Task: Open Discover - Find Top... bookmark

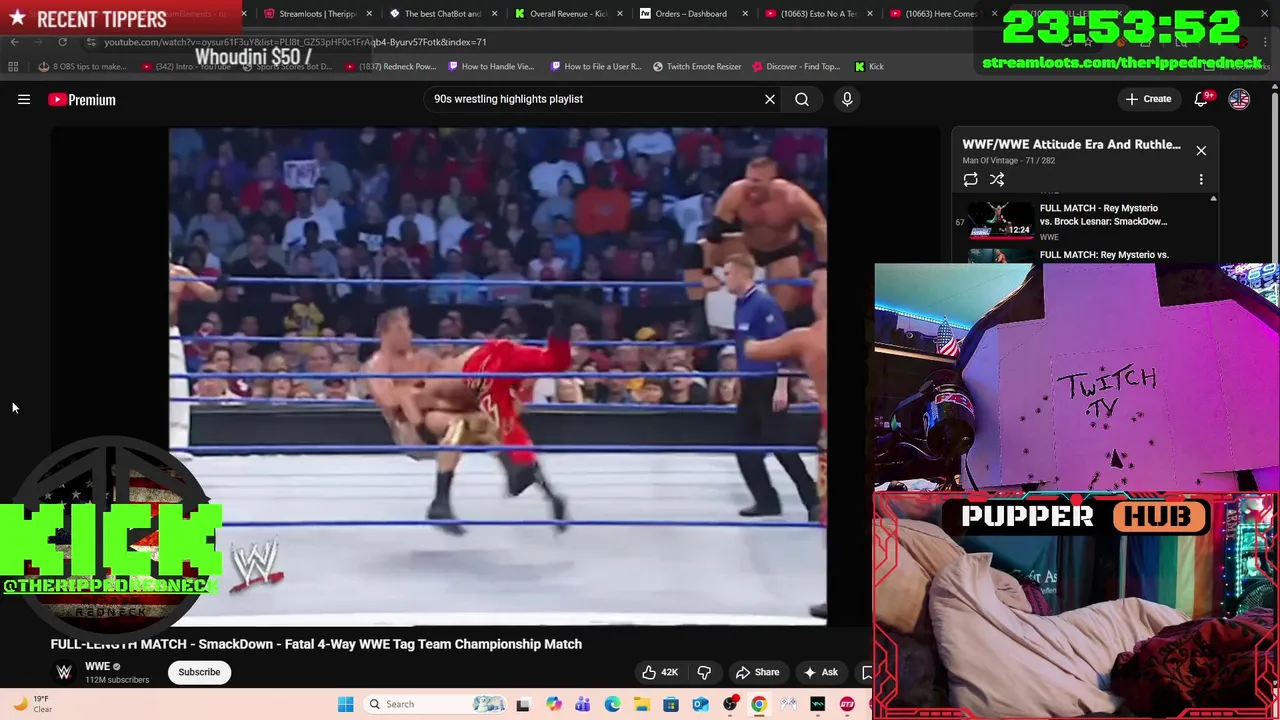Action: [796, 66]
